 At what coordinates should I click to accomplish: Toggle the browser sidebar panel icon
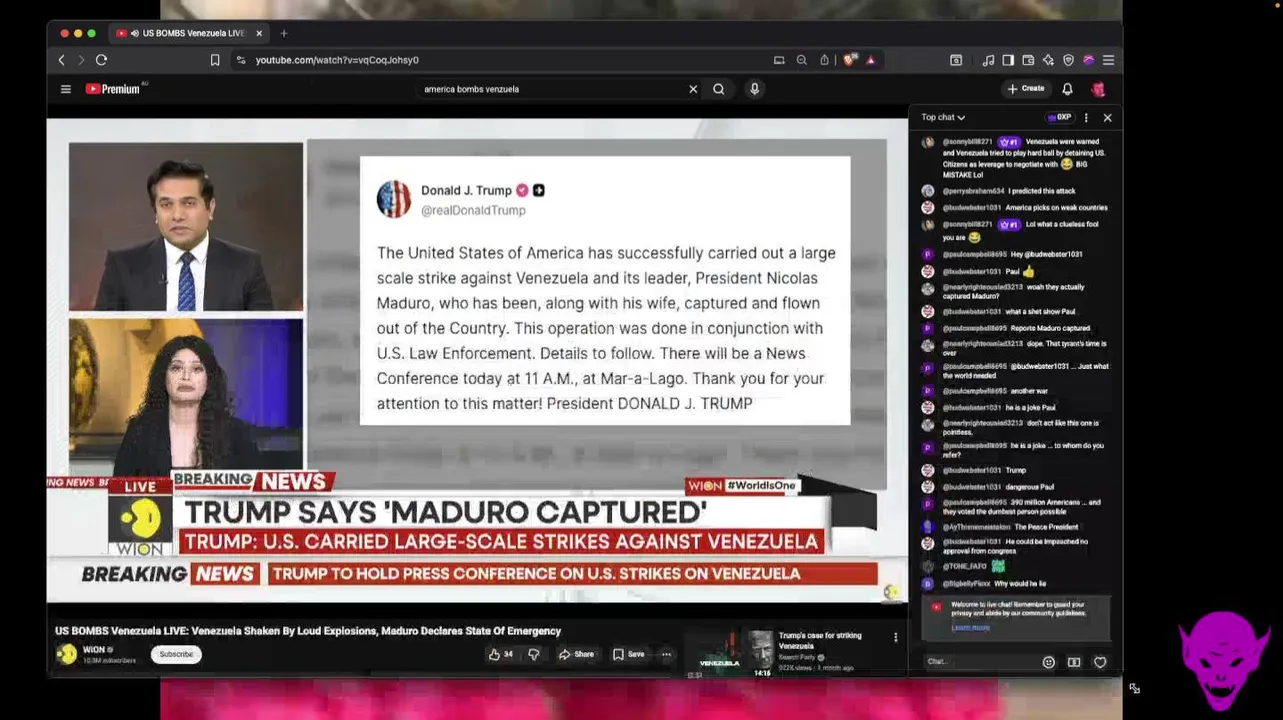point(1008,60)
